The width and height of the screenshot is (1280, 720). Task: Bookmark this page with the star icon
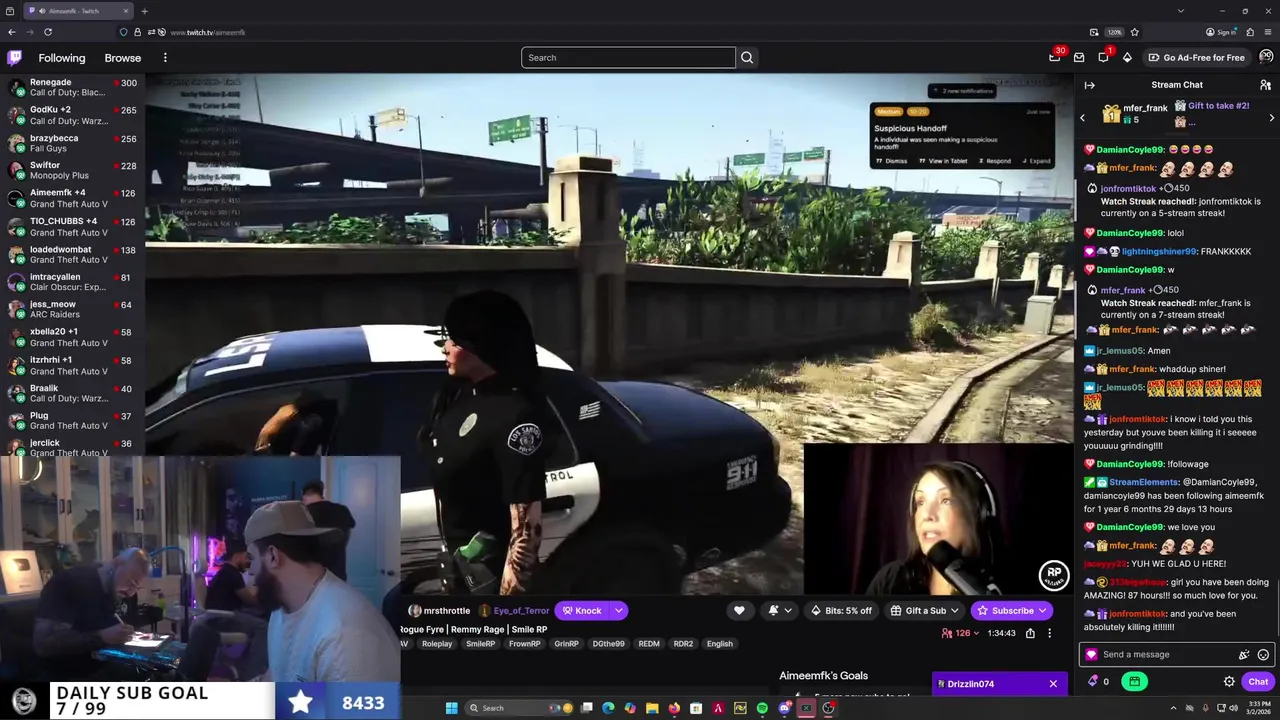tap(1134, 32)
